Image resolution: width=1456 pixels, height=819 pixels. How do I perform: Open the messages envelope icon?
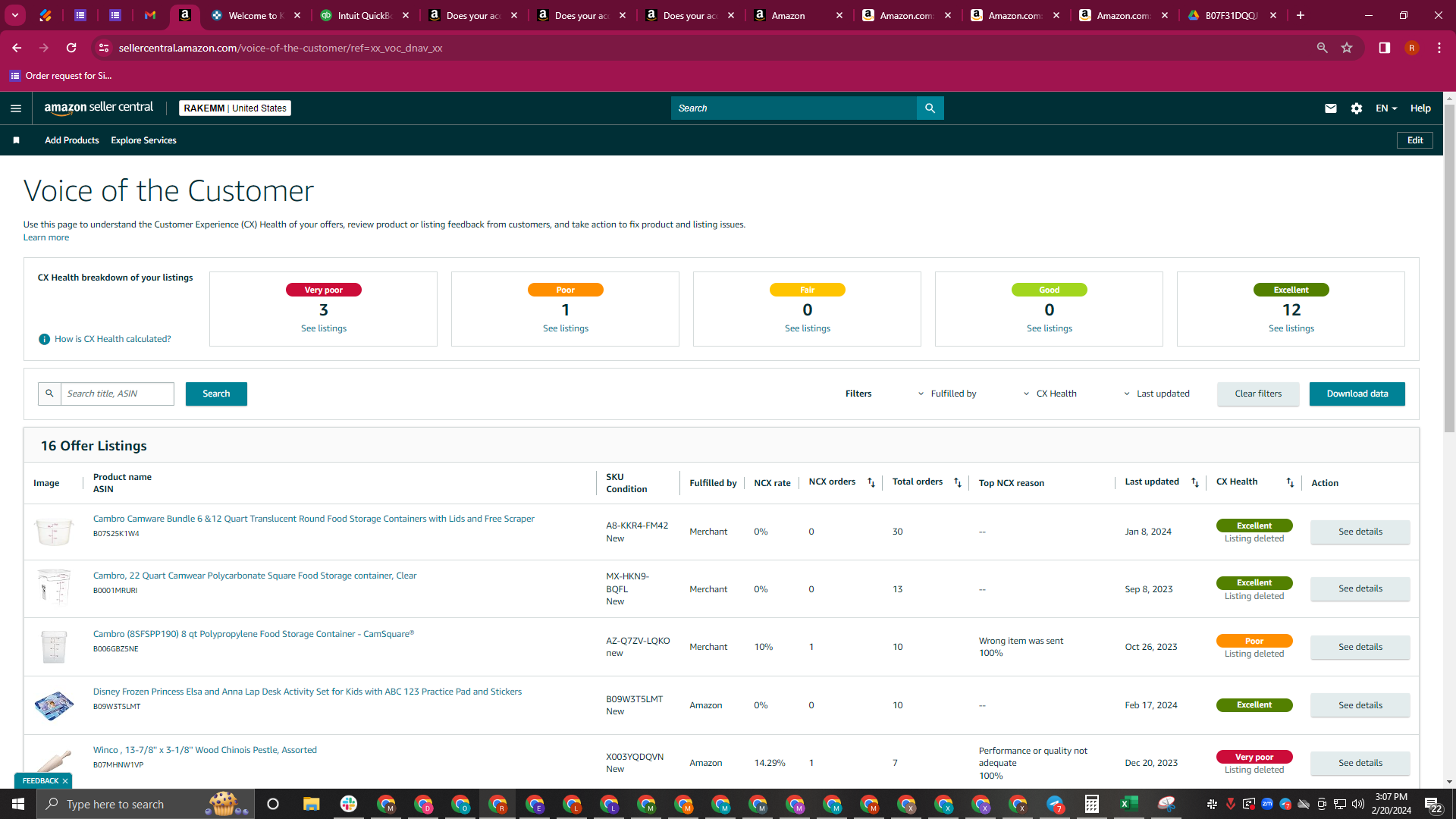point(1330,108)
